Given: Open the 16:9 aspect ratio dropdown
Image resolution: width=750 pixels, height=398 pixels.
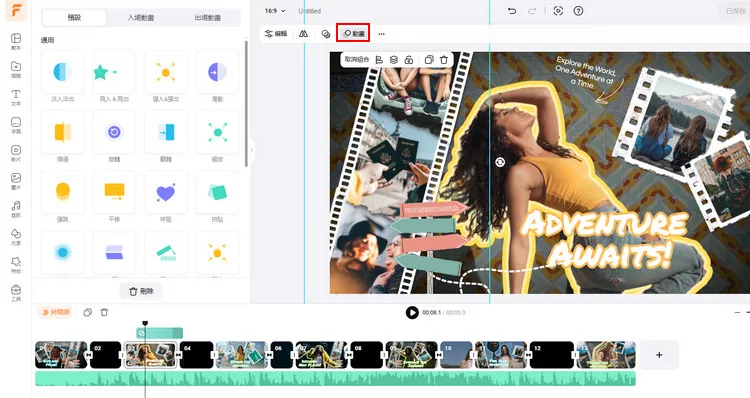Looking at the screenshot, I should pyautogui.click(x=275, y=11).
